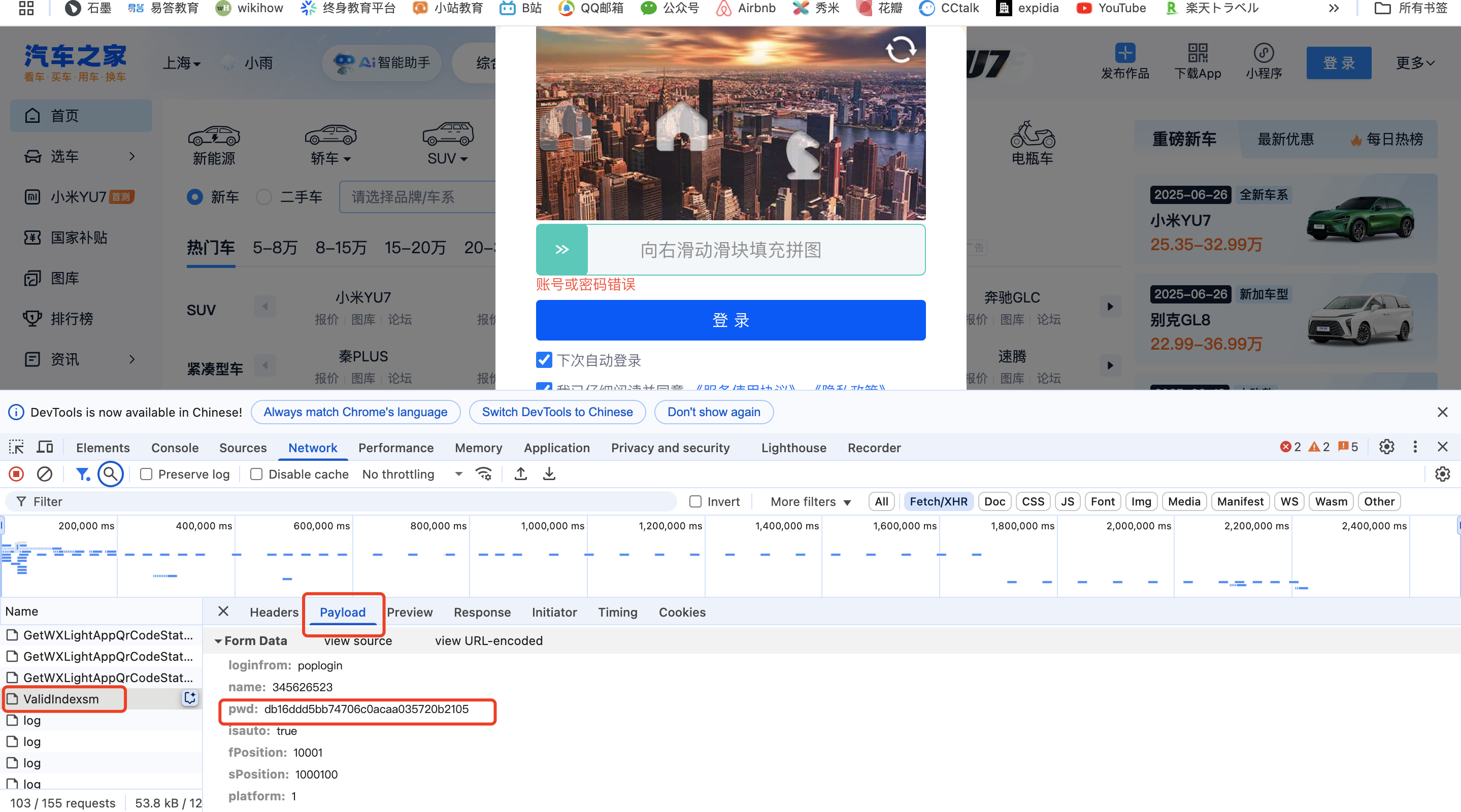Viewport: 1461px width, 812px height.
Task: Expand the SUV category dropdown
Action: coord(447,158)
